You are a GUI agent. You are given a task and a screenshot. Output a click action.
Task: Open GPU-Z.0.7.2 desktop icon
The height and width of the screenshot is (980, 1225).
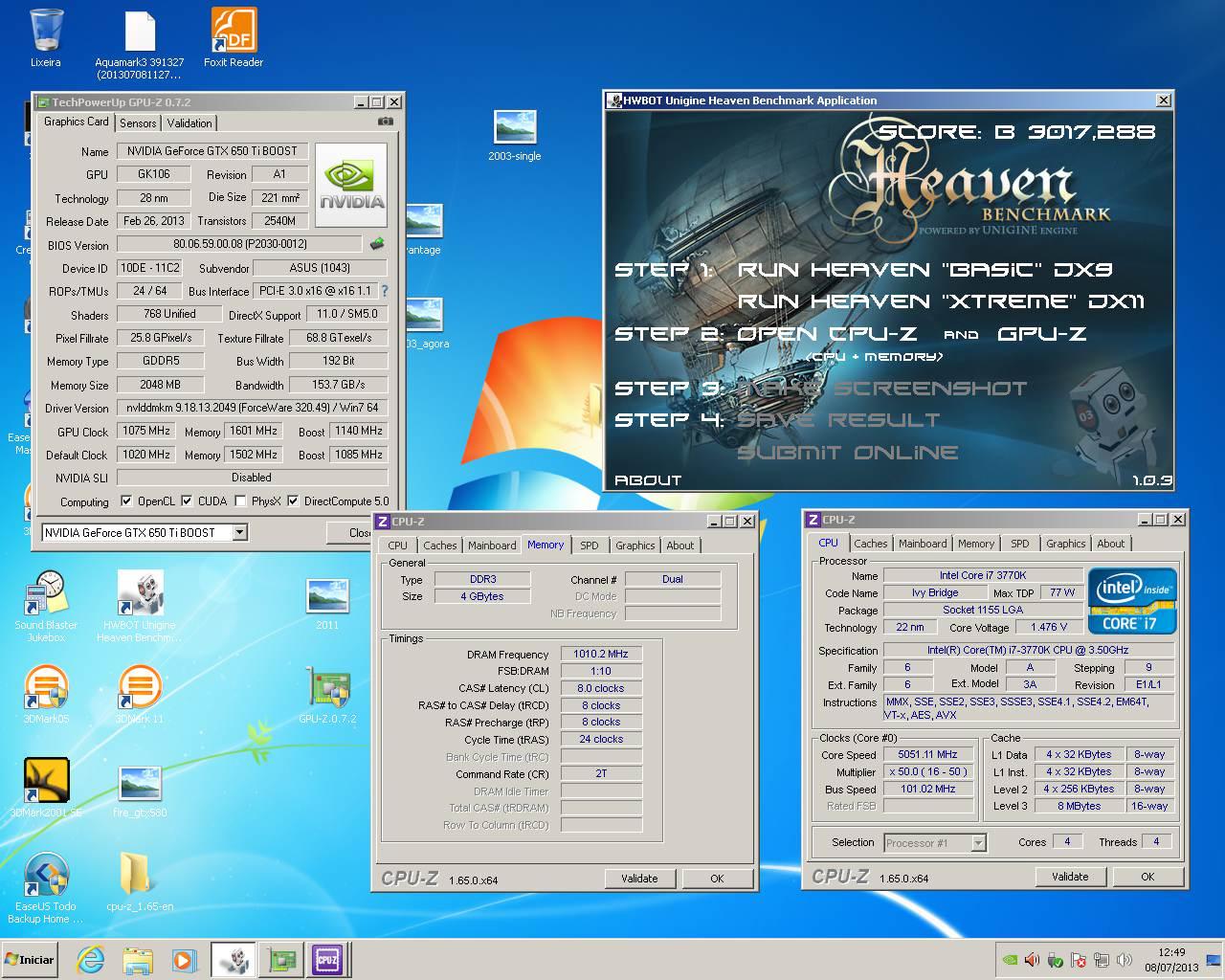327,696
